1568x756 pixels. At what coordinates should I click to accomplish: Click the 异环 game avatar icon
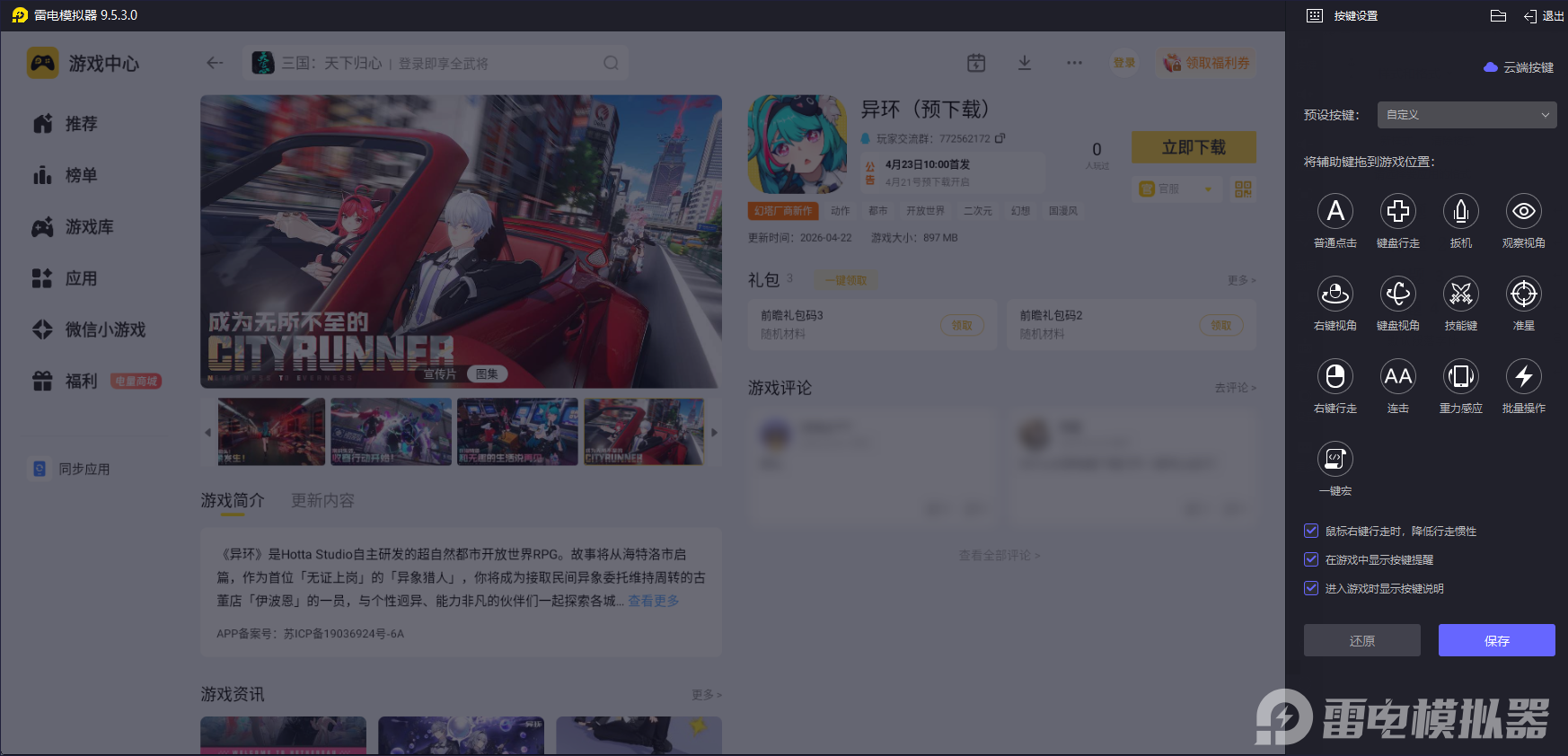tap(797, 145)
